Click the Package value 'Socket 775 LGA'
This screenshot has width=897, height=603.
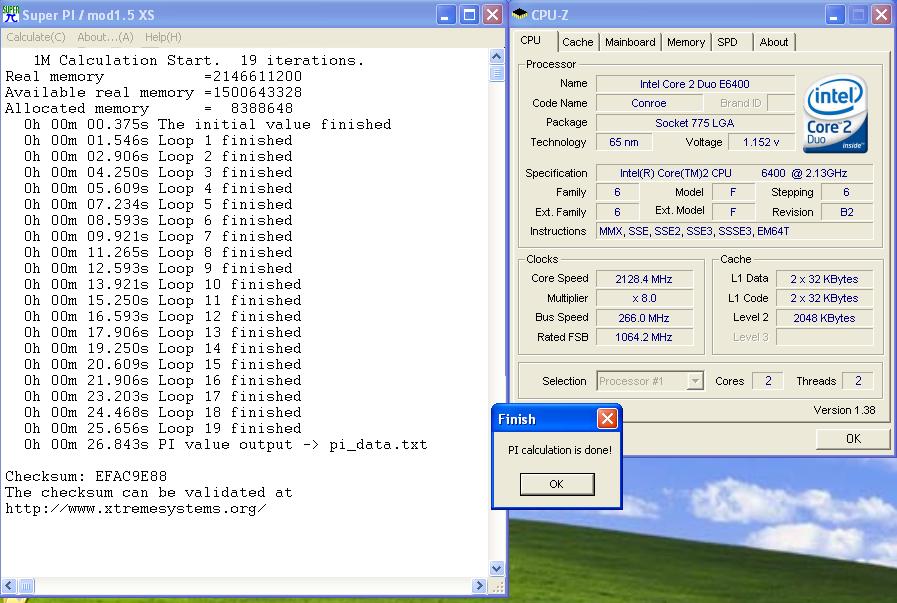(694, 123)
